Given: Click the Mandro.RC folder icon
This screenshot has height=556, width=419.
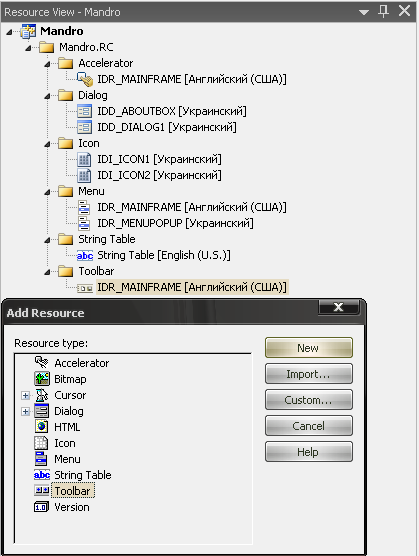Looking at the screenshot, I should coord(46,47).
